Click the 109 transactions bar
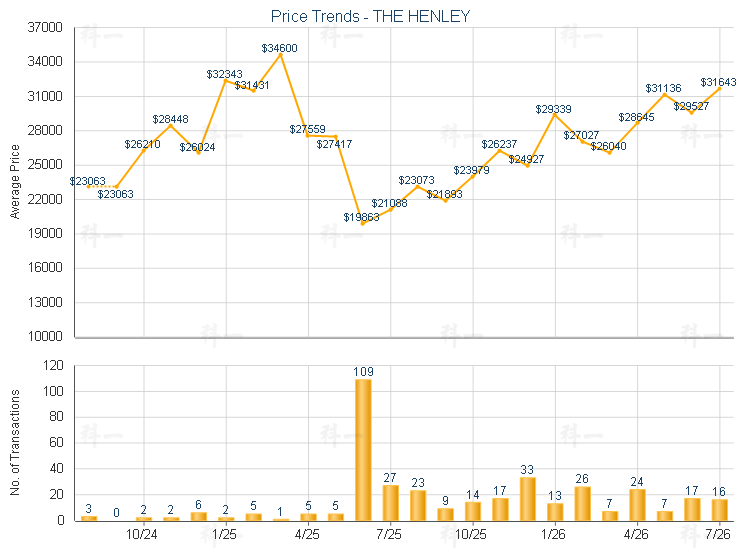This screenshot has height=550, width=740. 363,450
